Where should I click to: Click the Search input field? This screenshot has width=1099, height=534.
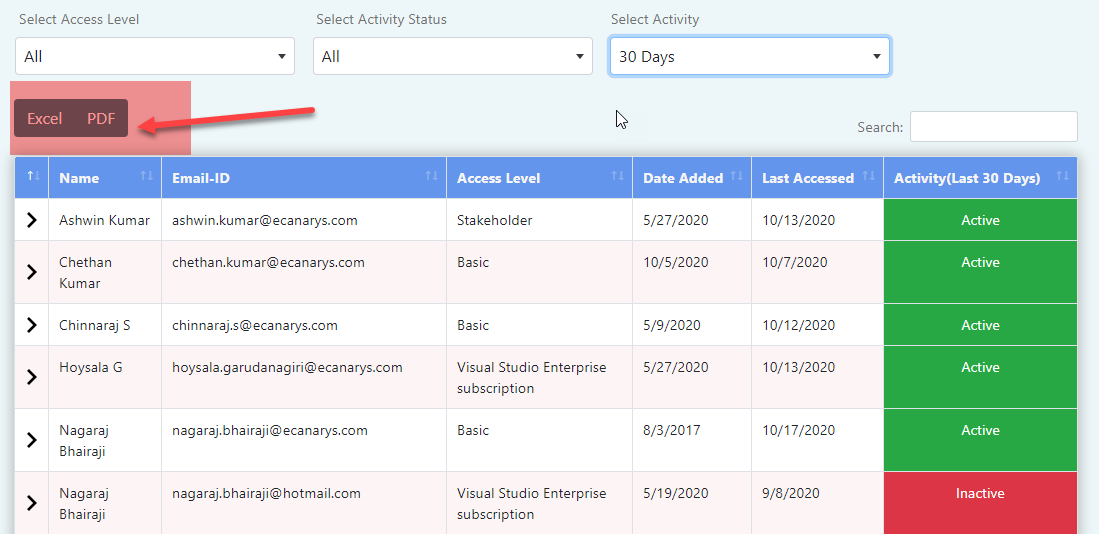[x=993, y=127]
